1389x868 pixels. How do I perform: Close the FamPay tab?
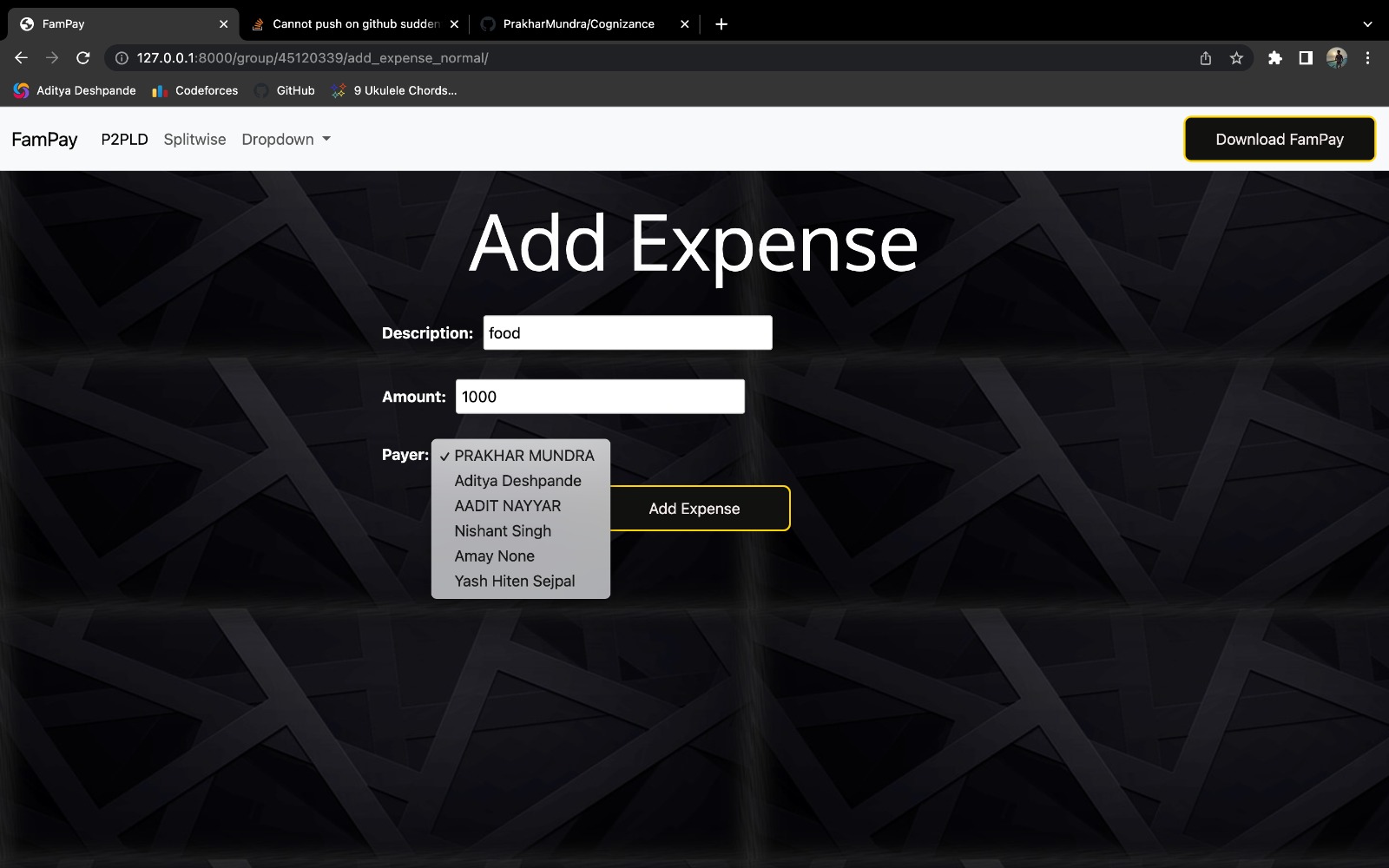(x=223, y=24)
